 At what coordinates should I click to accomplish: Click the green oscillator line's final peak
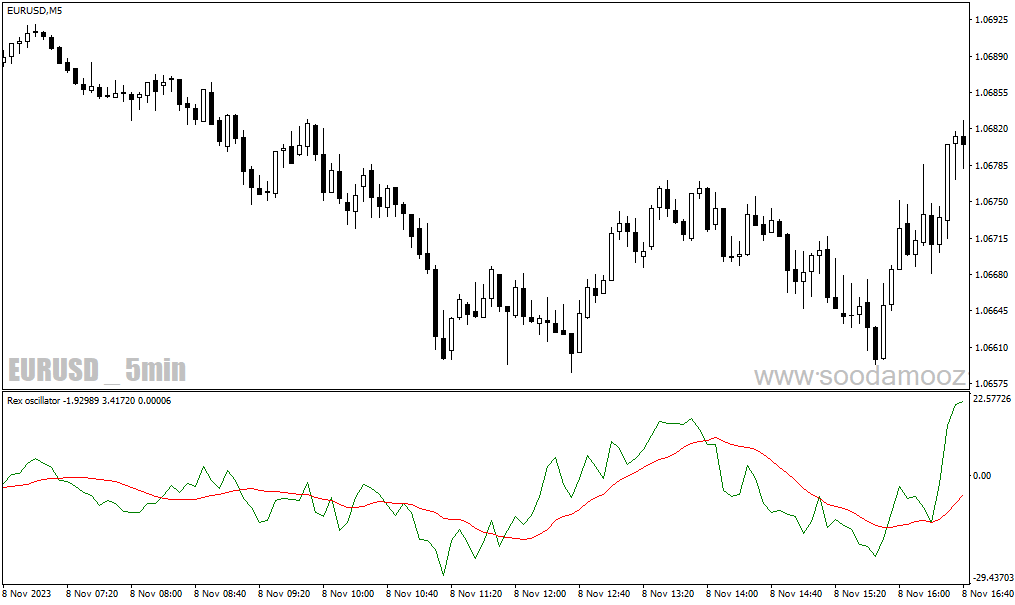pos(962,401)
